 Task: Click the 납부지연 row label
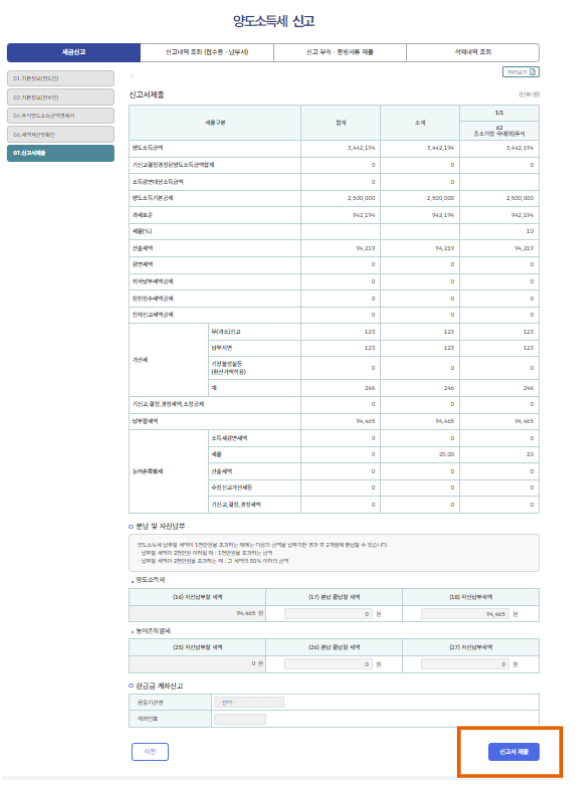click(x=222, y=348)
